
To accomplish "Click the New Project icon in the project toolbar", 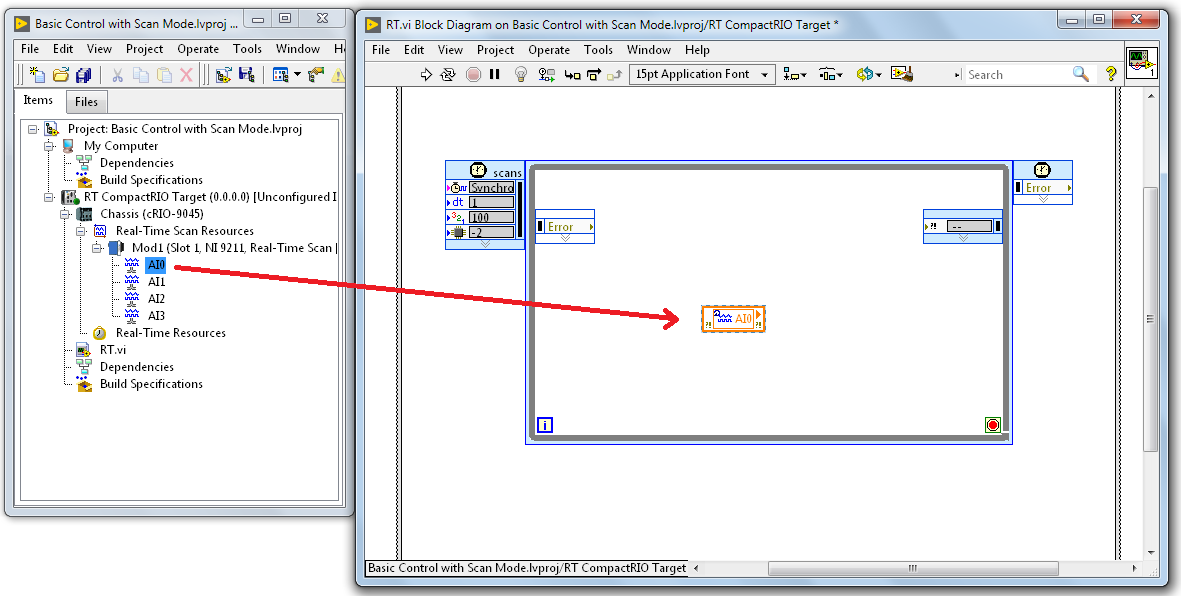I will coord(37,75).
